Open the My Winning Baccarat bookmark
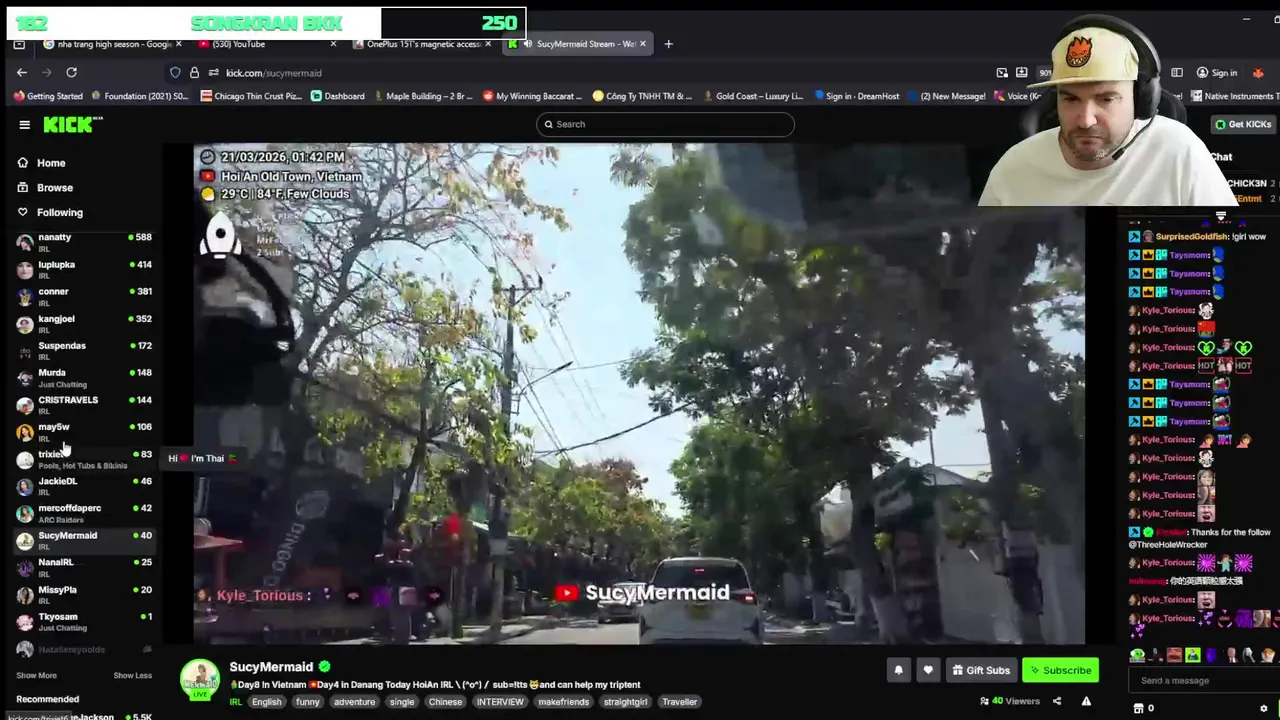This screenshot has height=720, width=1280. [x=532, y=96]
